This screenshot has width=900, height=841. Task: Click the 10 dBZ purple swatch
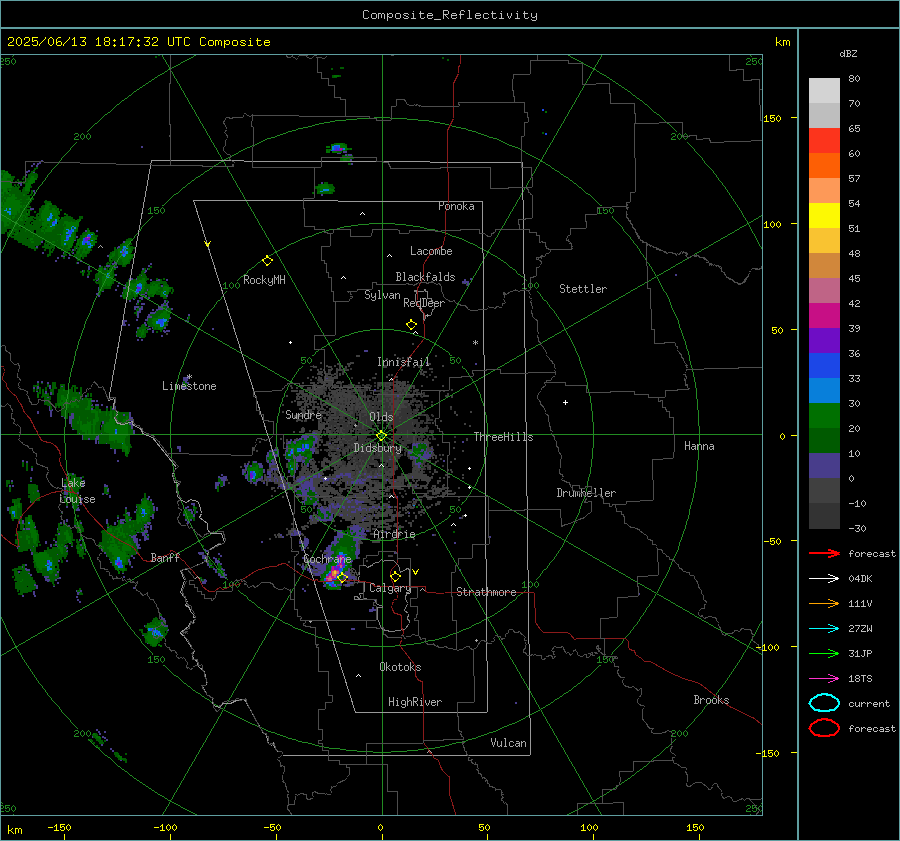[824, 465]
